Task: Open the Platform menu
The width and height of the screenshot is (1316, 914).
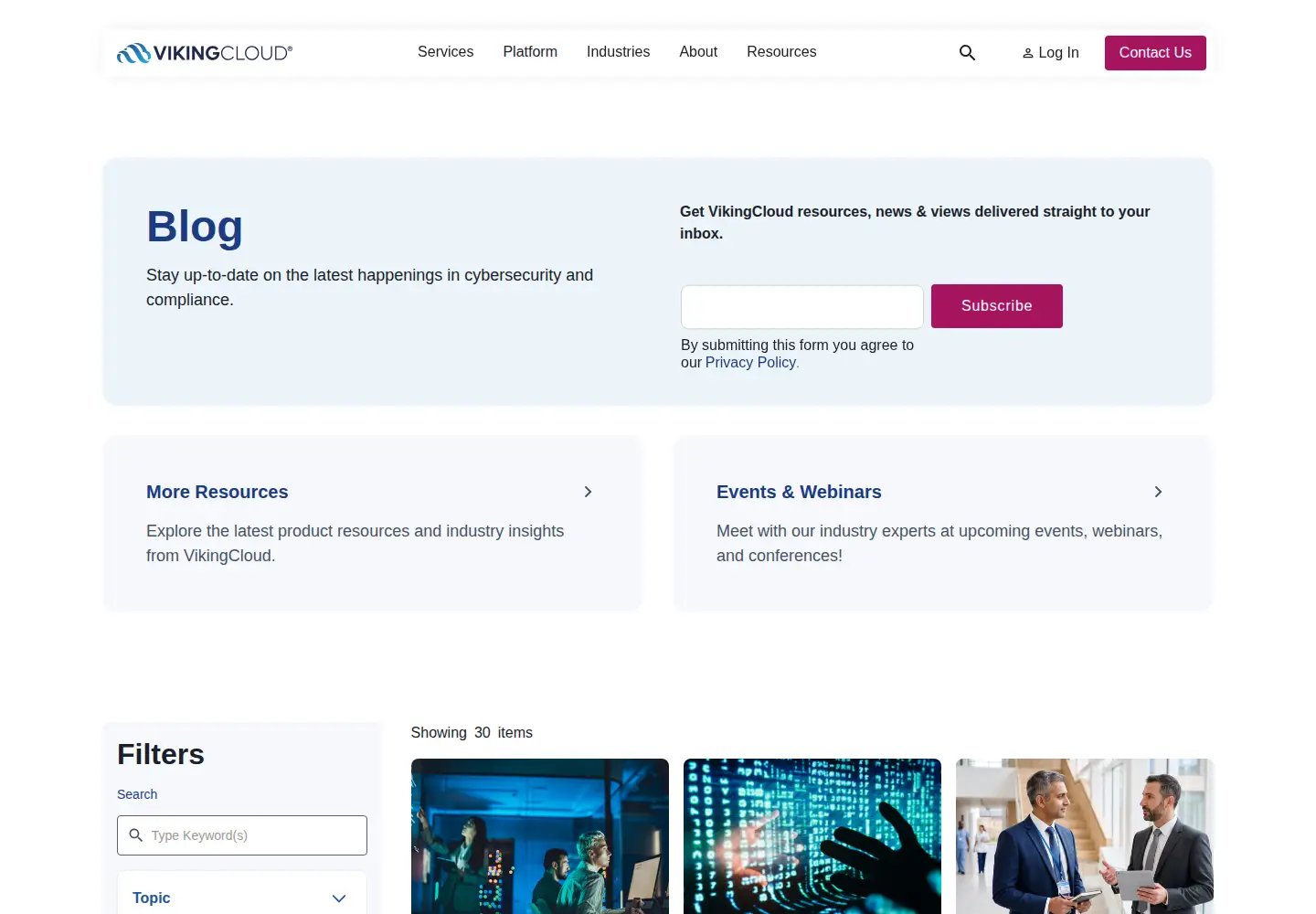Action: point(530,52)
